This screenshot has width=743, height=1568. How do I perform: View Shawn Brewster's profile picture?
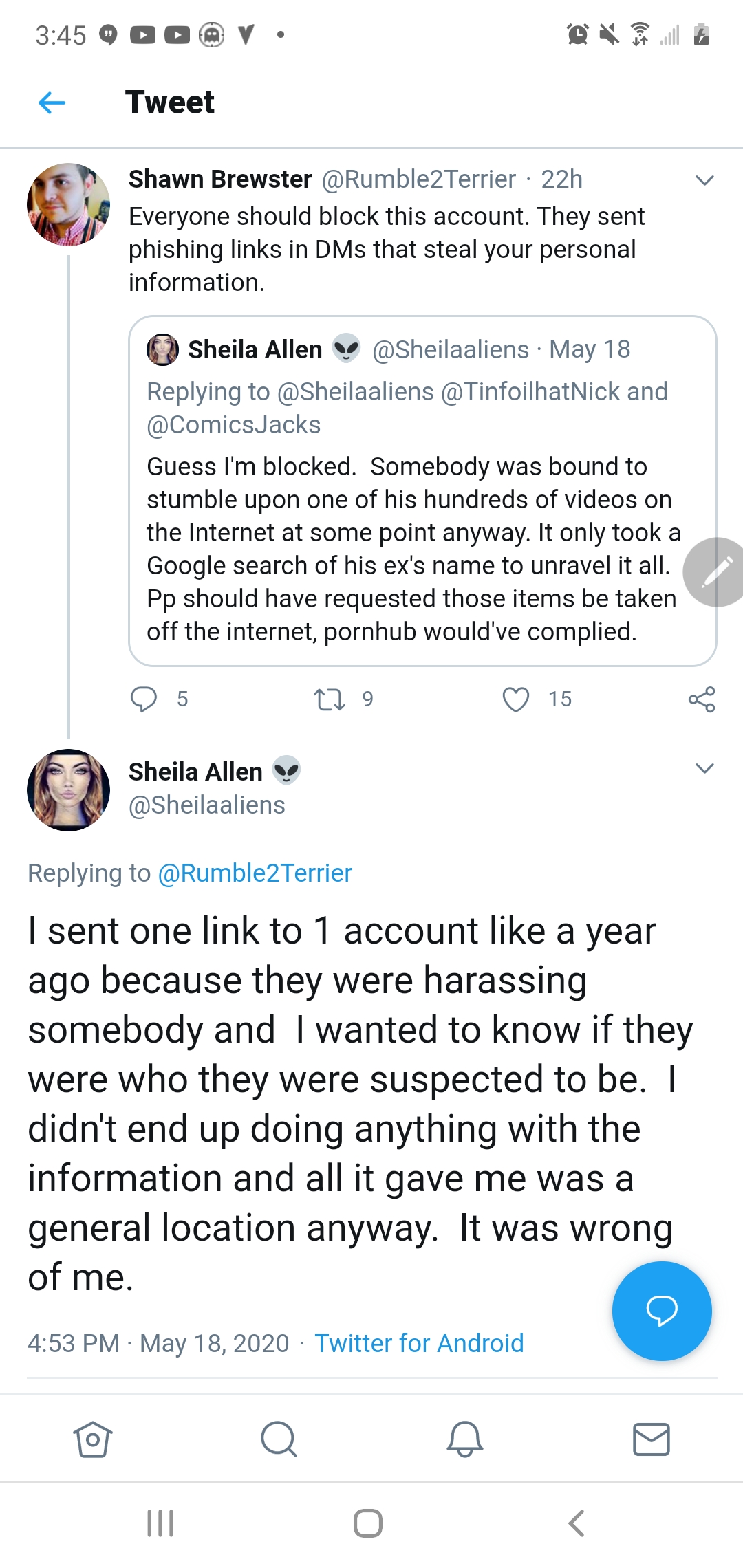(x=68, y=204)
